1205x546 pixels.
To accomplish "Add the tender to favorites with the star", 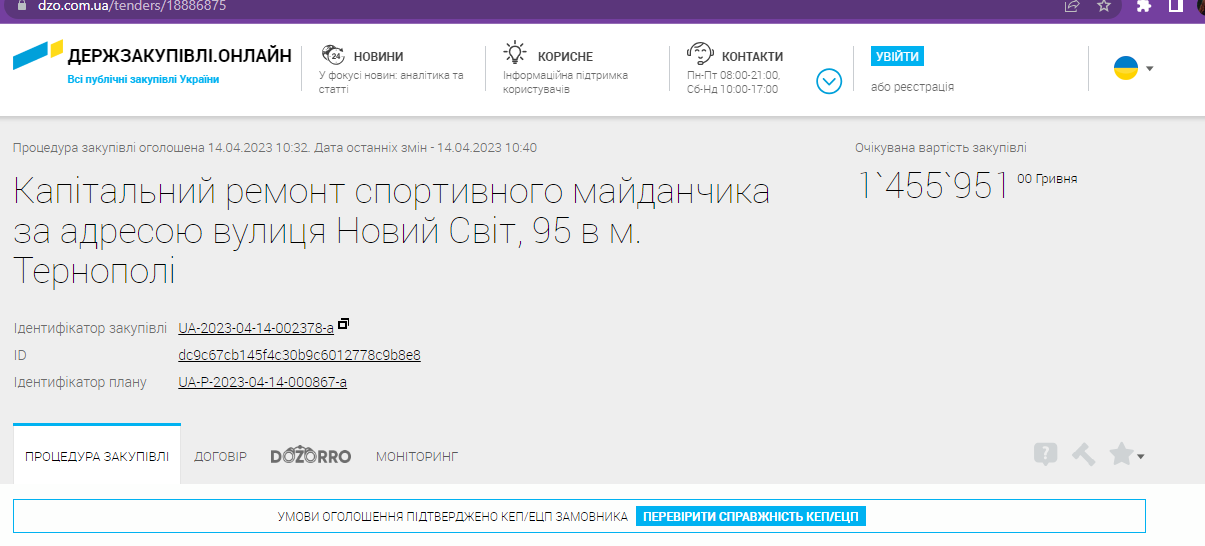I will point(1121,455).
